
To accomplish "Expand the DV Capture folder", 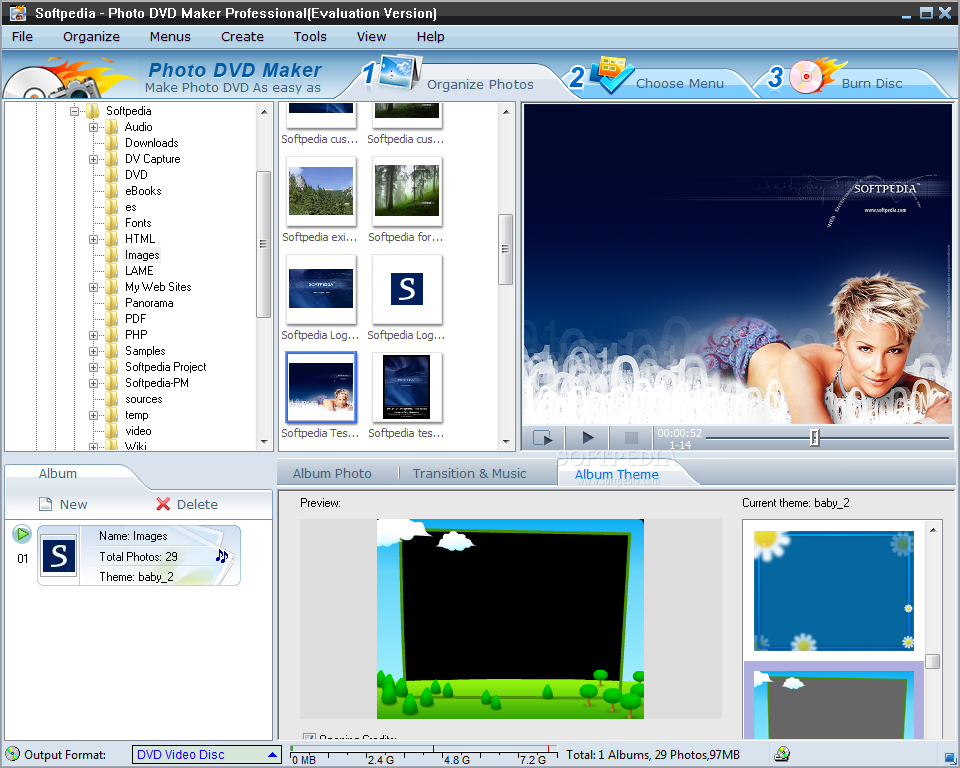I will click(93, 159).
